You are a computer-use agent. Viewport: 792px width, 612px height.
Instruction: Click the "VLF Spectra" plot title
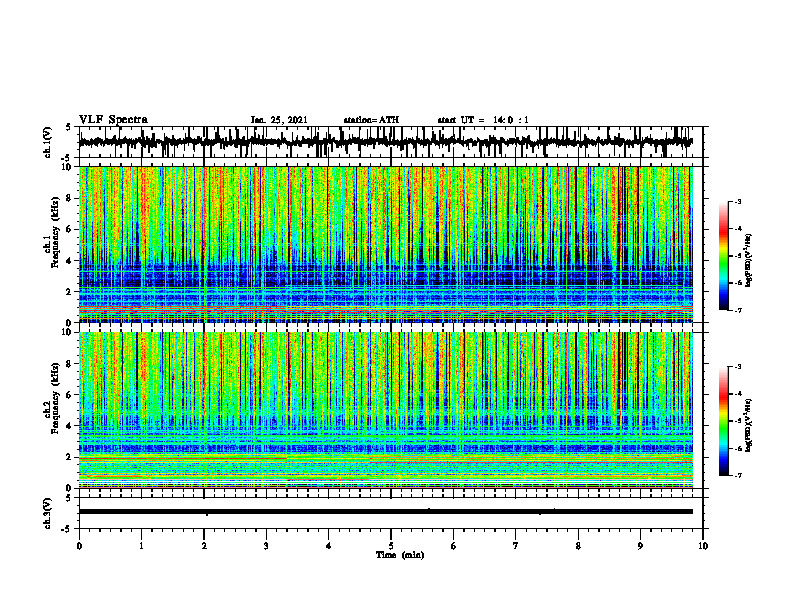coord(113,120)
